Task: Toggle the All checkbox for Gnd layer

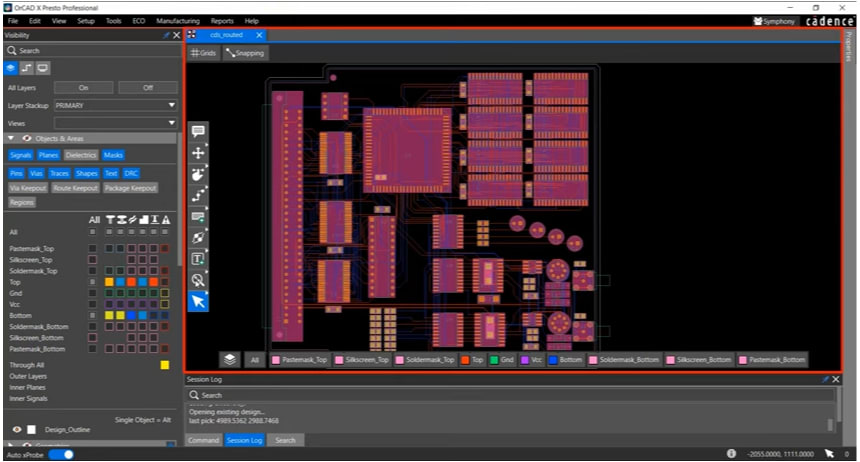Action: point(92,293)
